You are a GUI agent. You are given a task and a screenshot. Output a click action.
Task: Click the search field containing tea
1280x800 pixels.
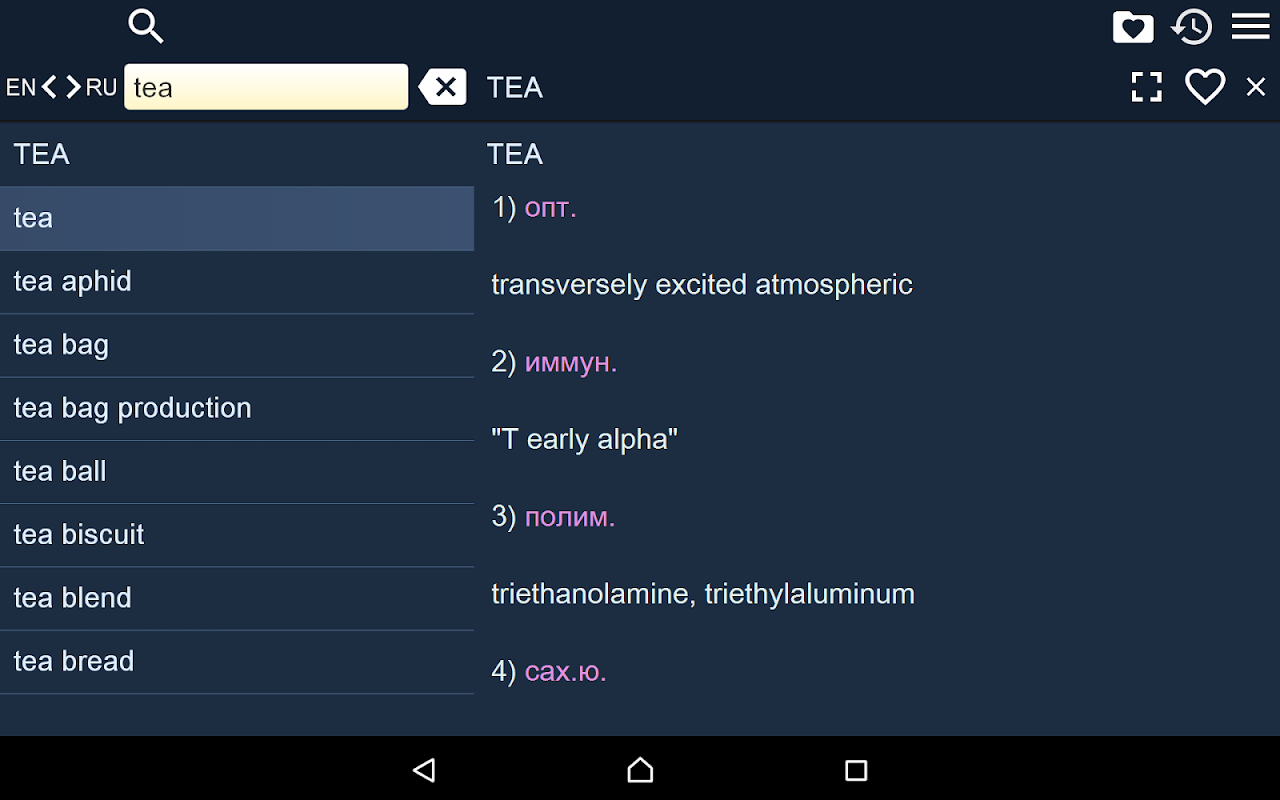(266, 87)
